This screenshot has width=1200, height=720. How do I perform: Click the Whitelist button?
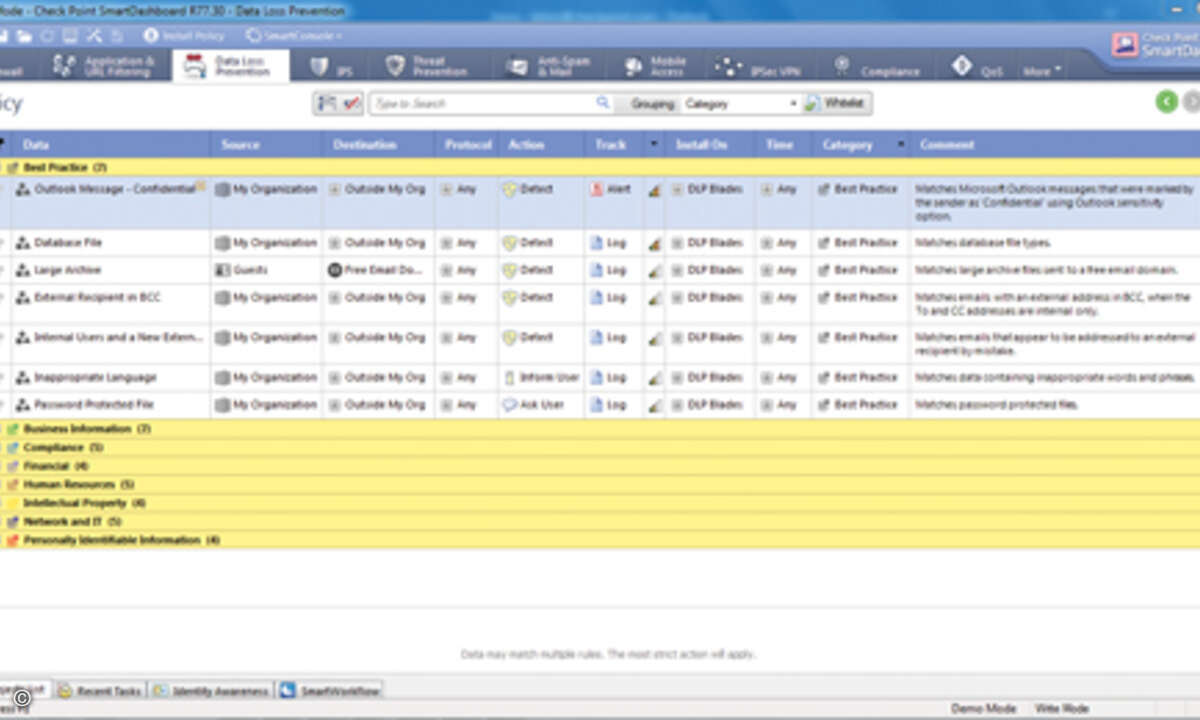837,103
